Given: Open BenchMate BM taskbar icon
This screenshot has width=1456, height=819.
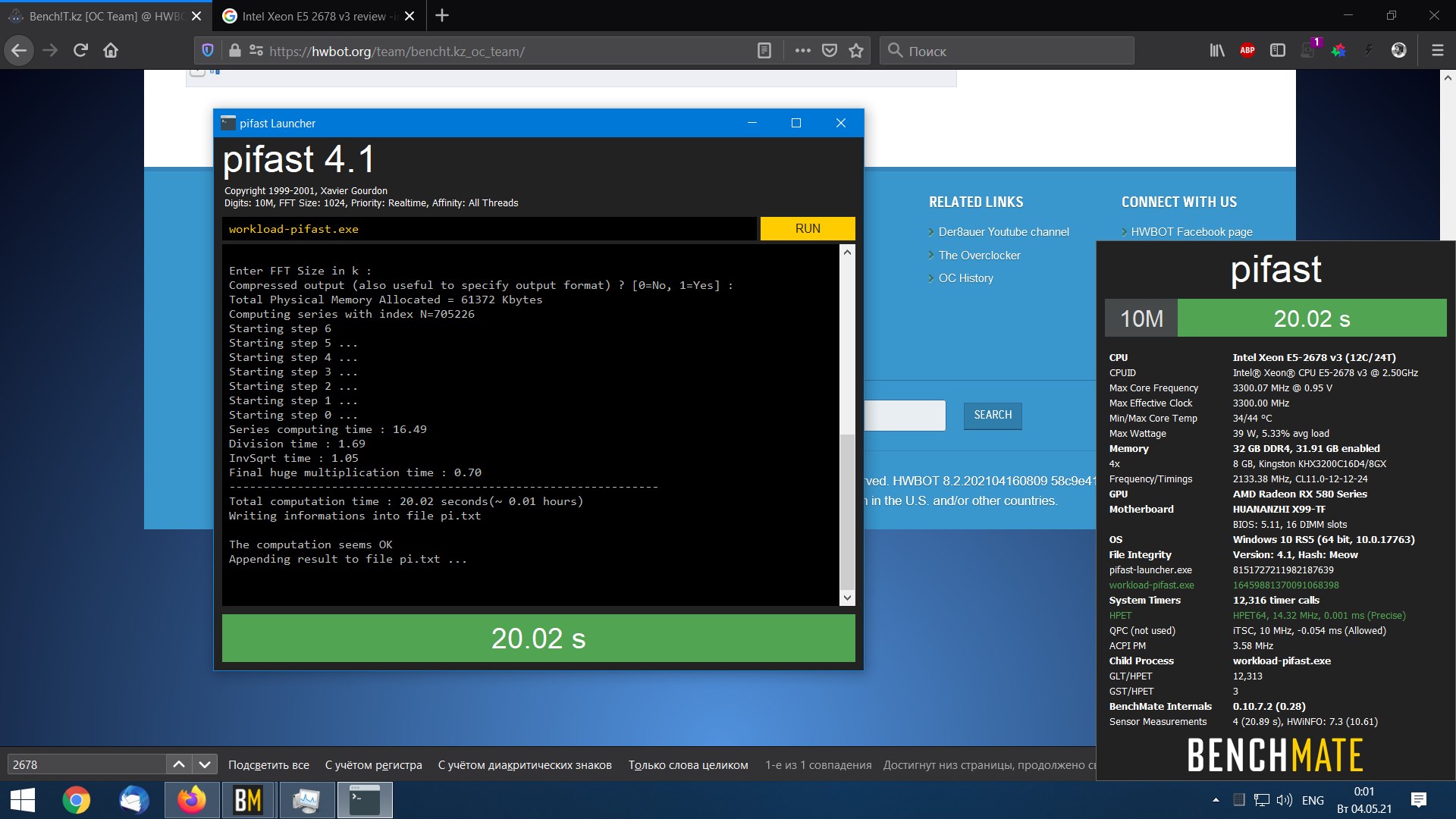Looking at the screenshot, I should [249, 801].
